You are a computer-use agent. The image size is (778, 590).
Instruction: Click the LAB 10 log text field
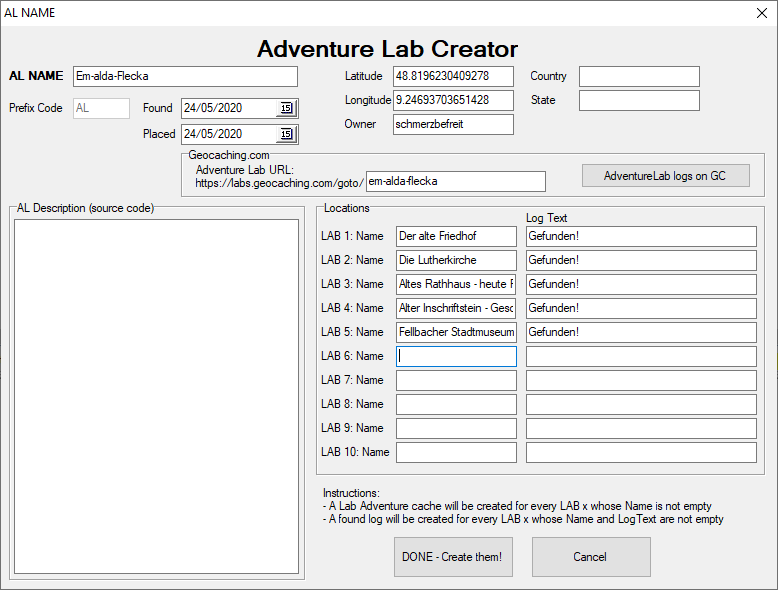point(641,453)
